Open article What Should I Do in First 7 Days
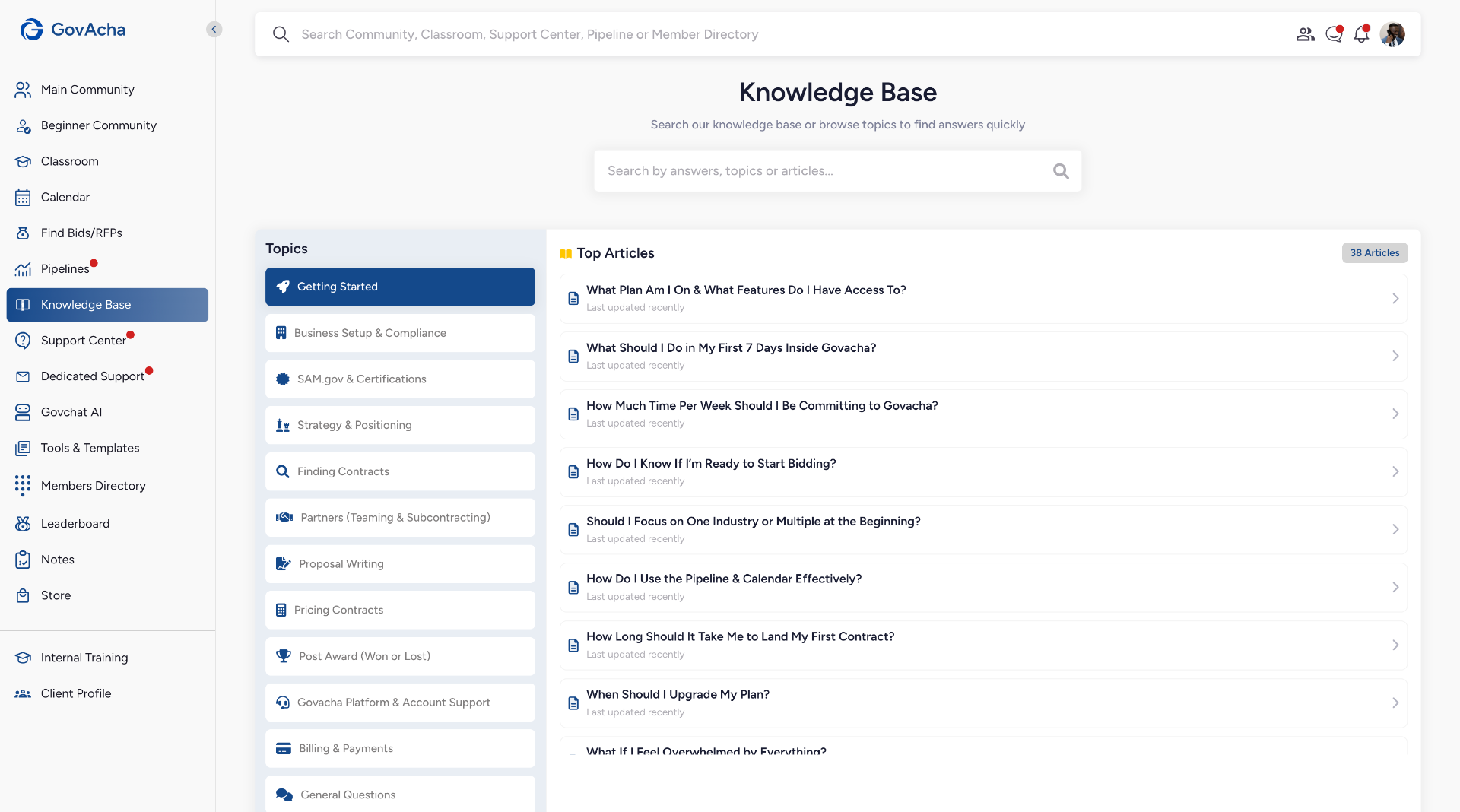 983,357
